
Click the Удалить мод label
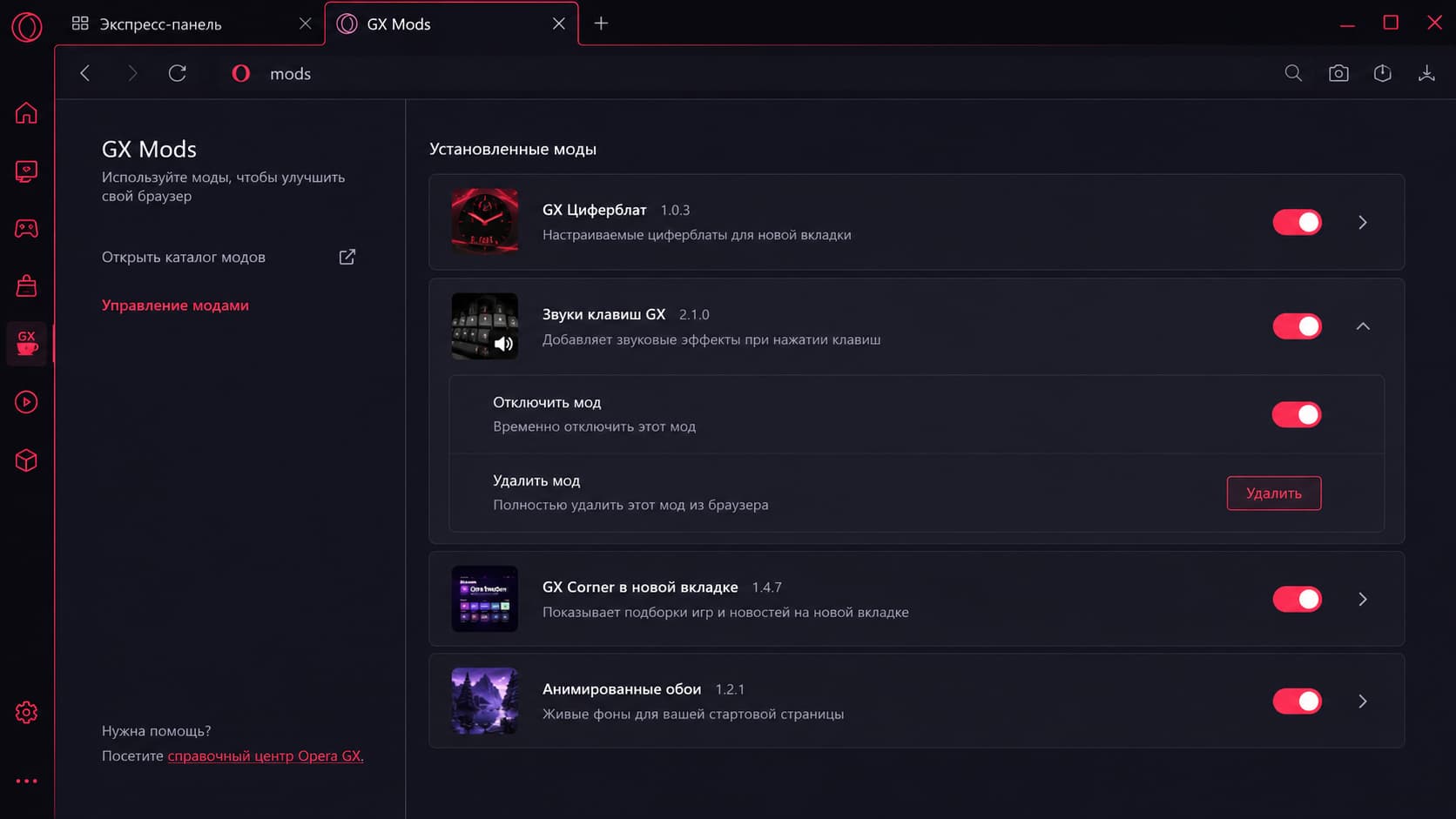[536, 480]
